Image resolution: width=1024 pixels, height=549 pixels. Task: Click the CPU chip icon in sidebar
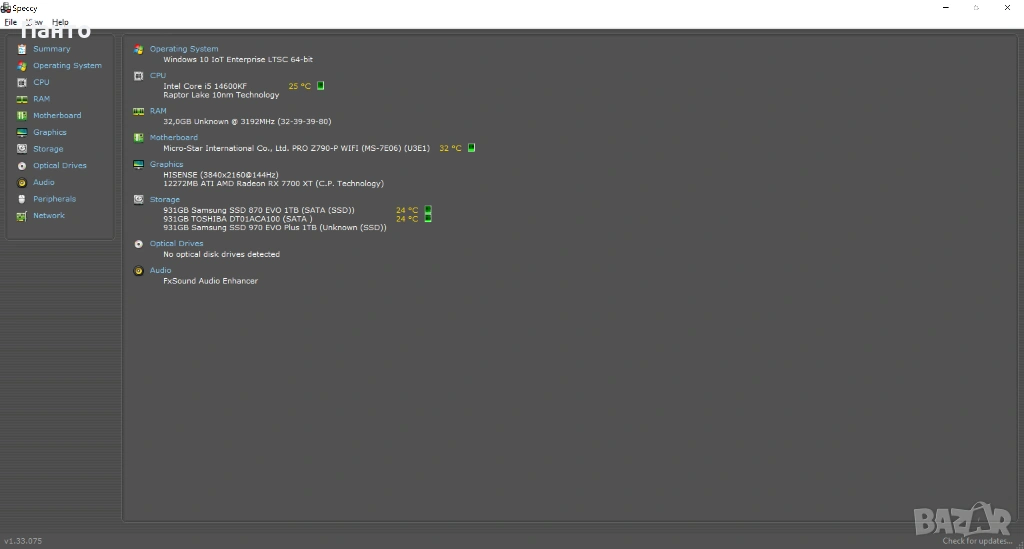(x=22, y=82)
